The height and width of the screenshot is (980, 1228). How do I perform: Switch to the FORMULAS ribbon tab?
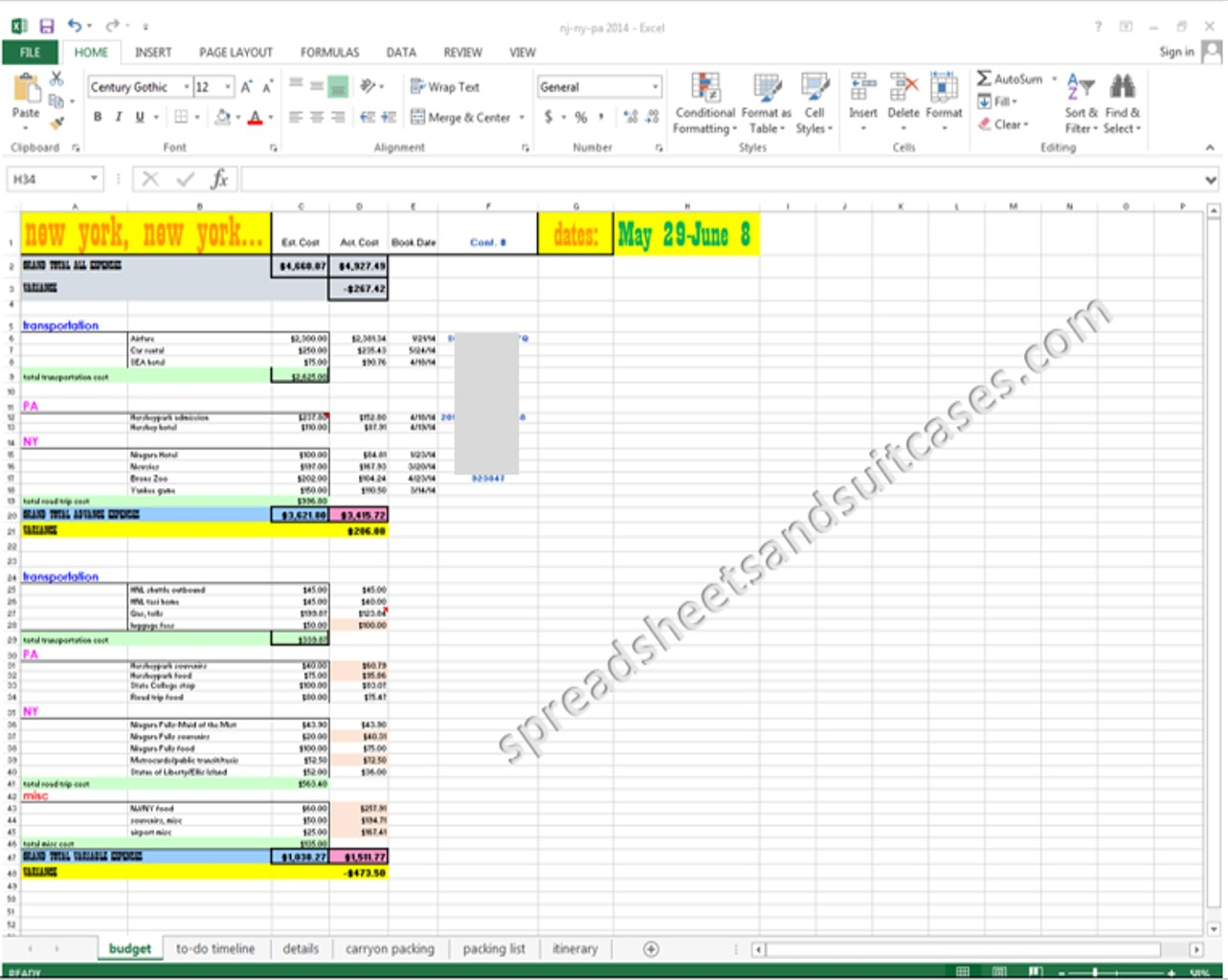point(330,53)
